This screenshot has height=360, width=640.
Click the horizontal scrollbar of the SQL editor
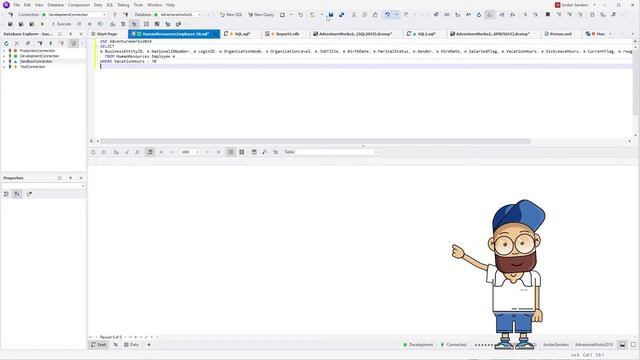pyautogui.click(x=316, y=141)
